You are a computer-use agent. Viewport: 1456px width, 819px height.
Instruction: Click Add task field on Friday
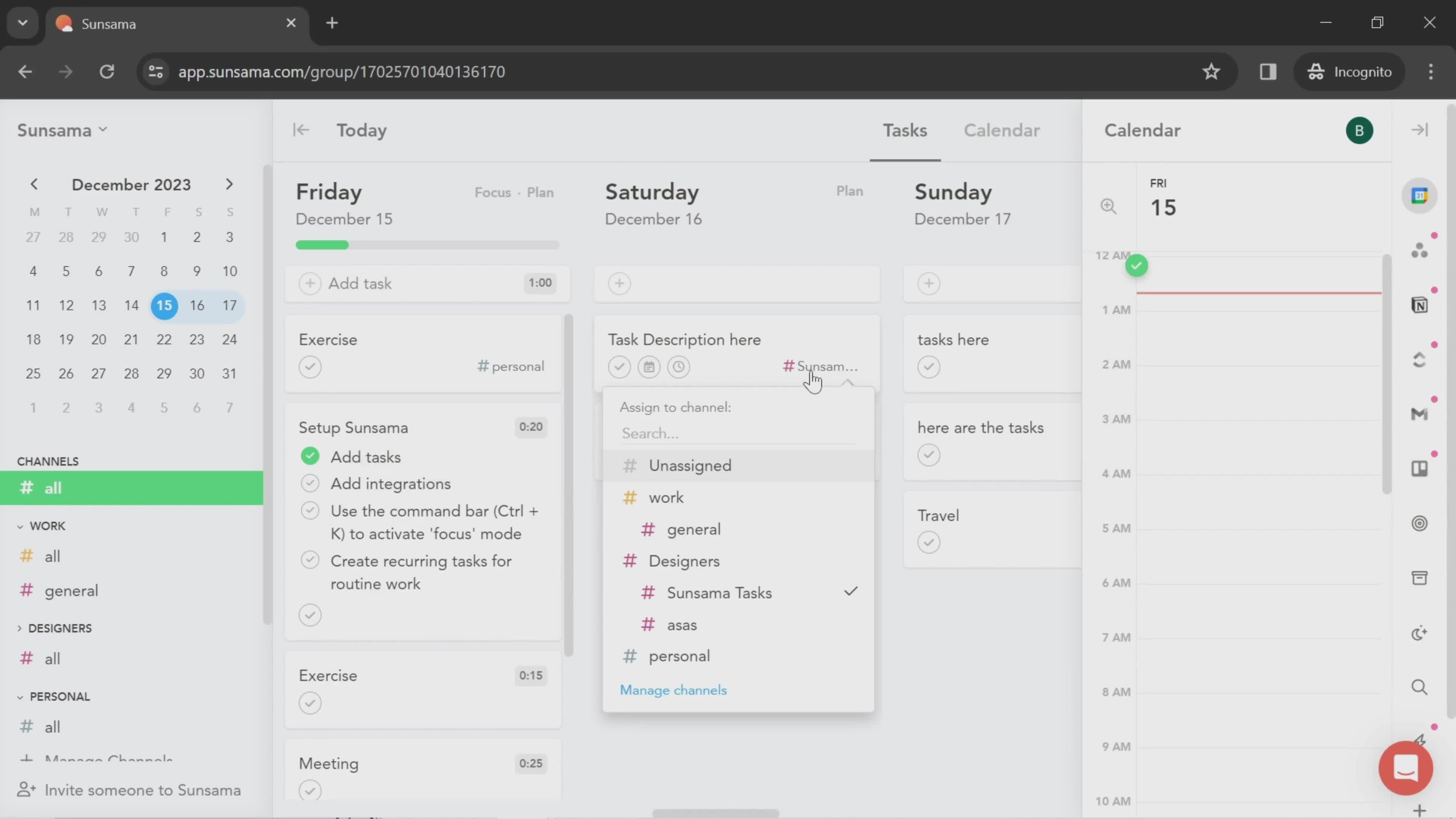pos(428,283)
